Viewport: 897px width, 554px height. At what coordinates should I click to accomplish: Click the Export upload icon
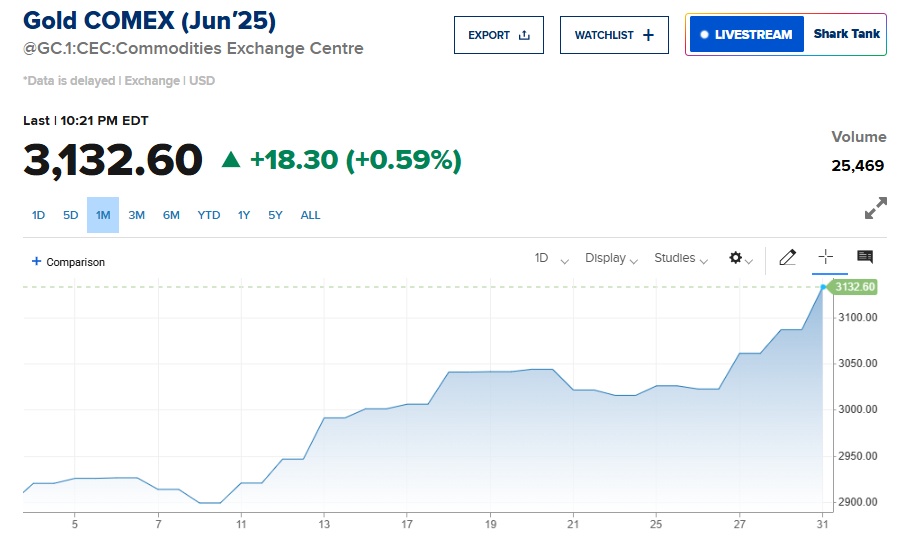pos(525,35)
